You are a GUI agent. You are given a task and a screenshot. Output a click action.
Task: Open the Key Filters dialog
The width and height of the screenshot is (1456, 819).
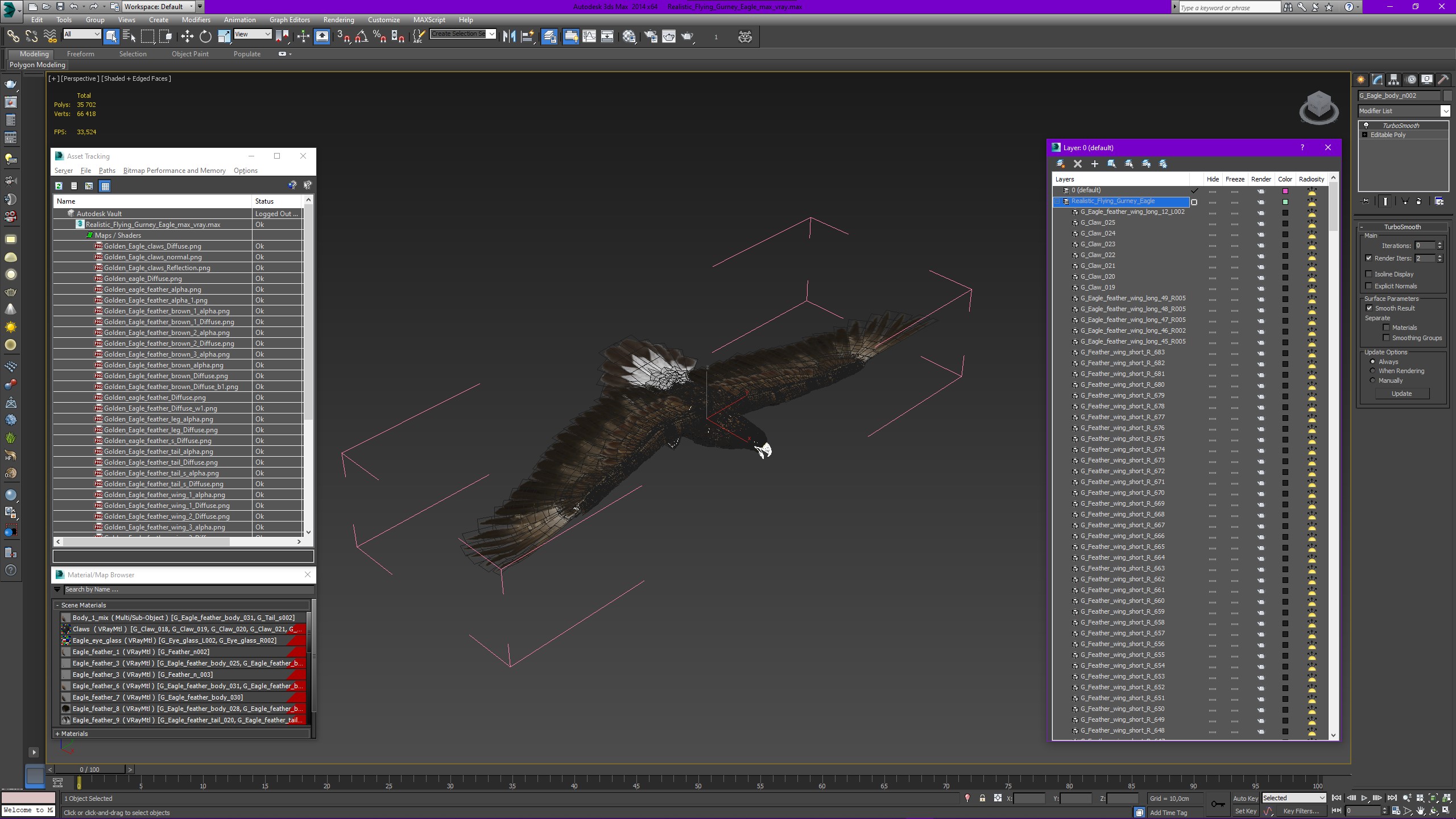pyautogui.click(x=1301, y=812)
